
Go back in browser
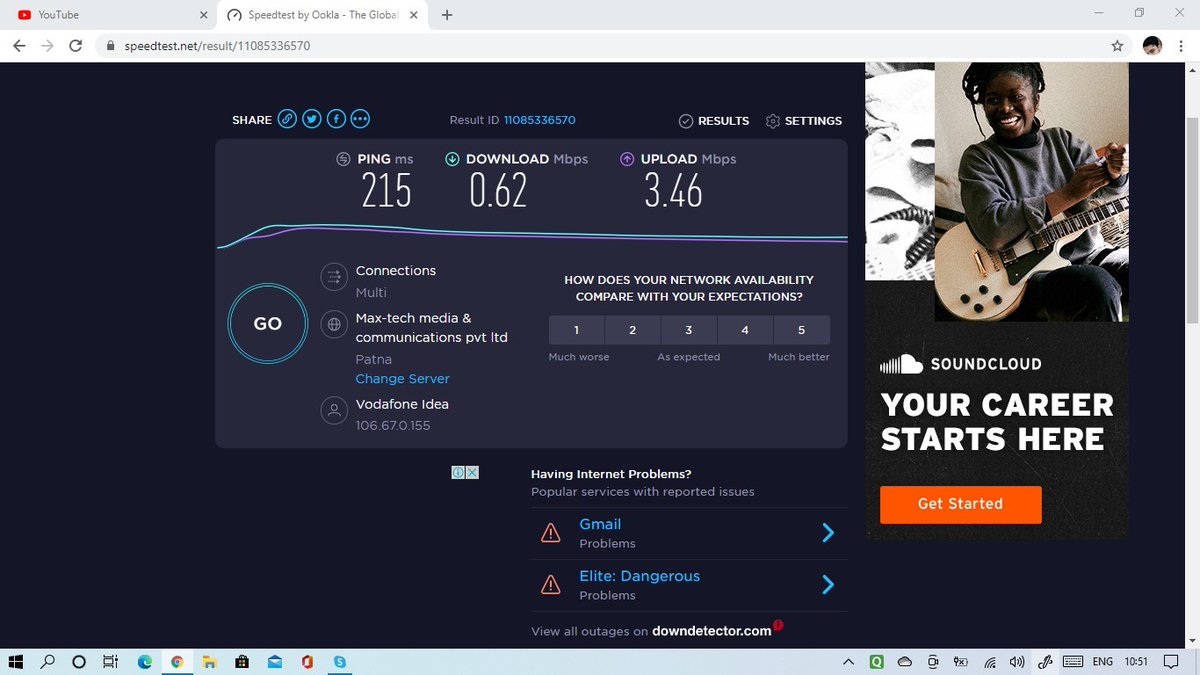click(19, 46)
